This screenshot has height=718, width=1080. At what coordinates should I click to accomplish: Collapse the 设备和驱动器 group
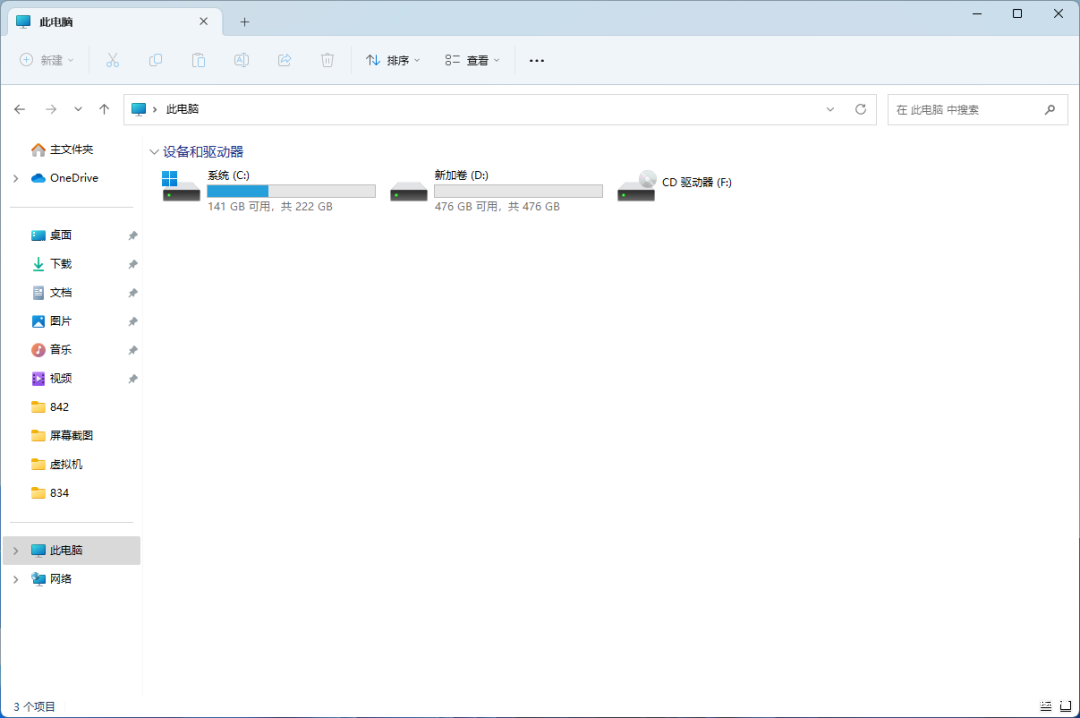pyautogui.click(x=153, y=152)
